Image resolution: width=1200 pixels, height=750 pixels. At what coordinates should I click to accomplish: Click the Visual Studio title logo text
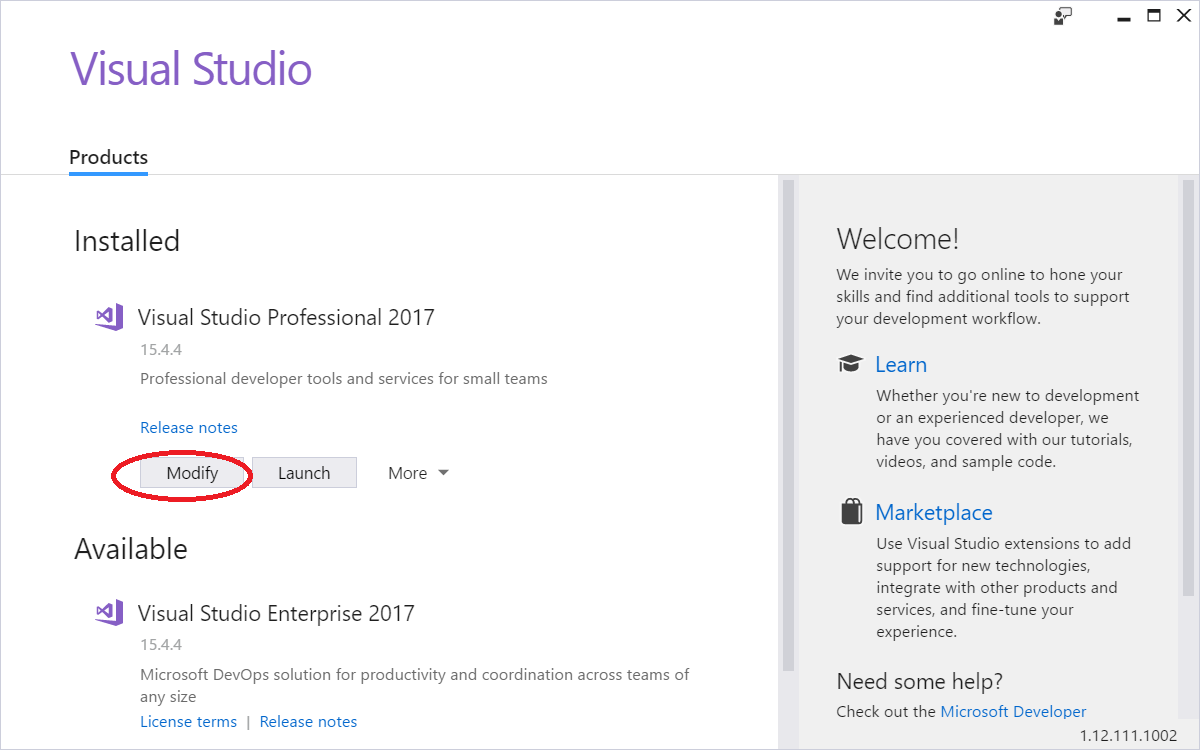click(x=191, y=68)
